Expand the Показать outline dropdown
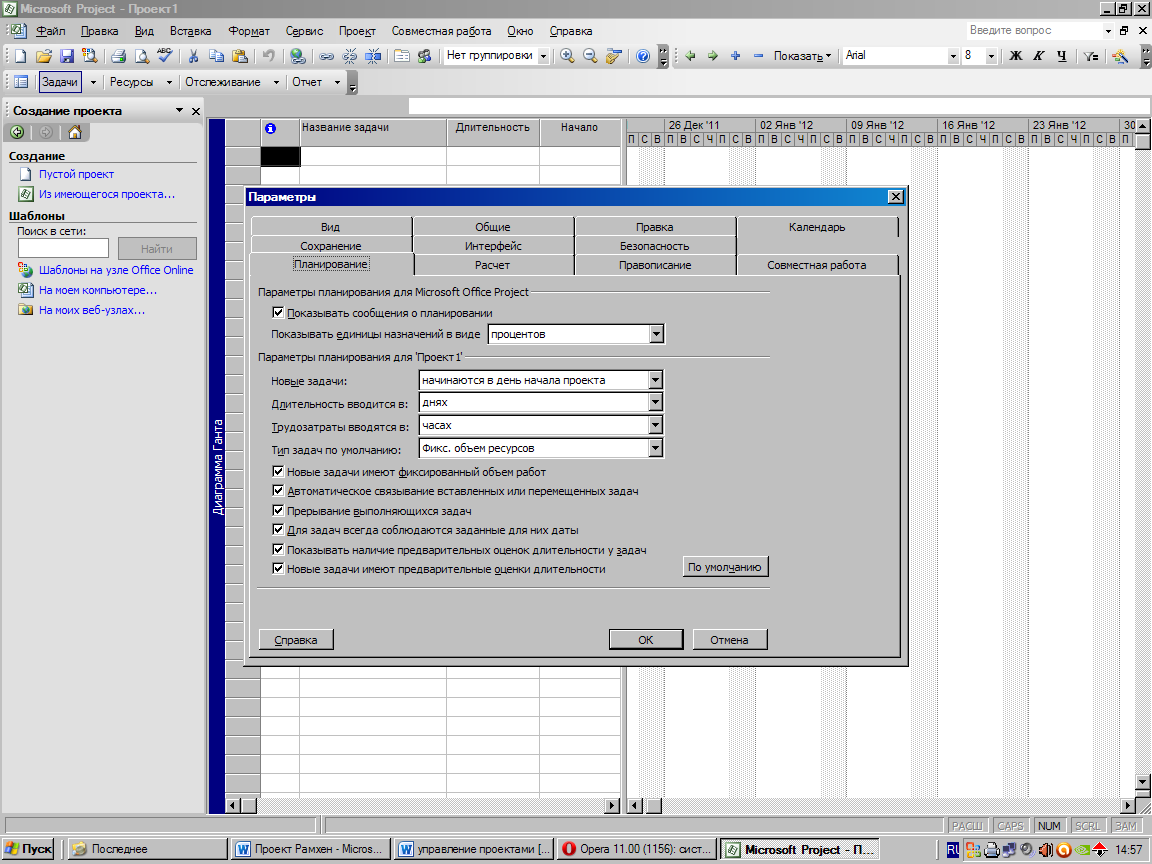Viewport: 1152px width, 864px height. (x=802, y=56)
